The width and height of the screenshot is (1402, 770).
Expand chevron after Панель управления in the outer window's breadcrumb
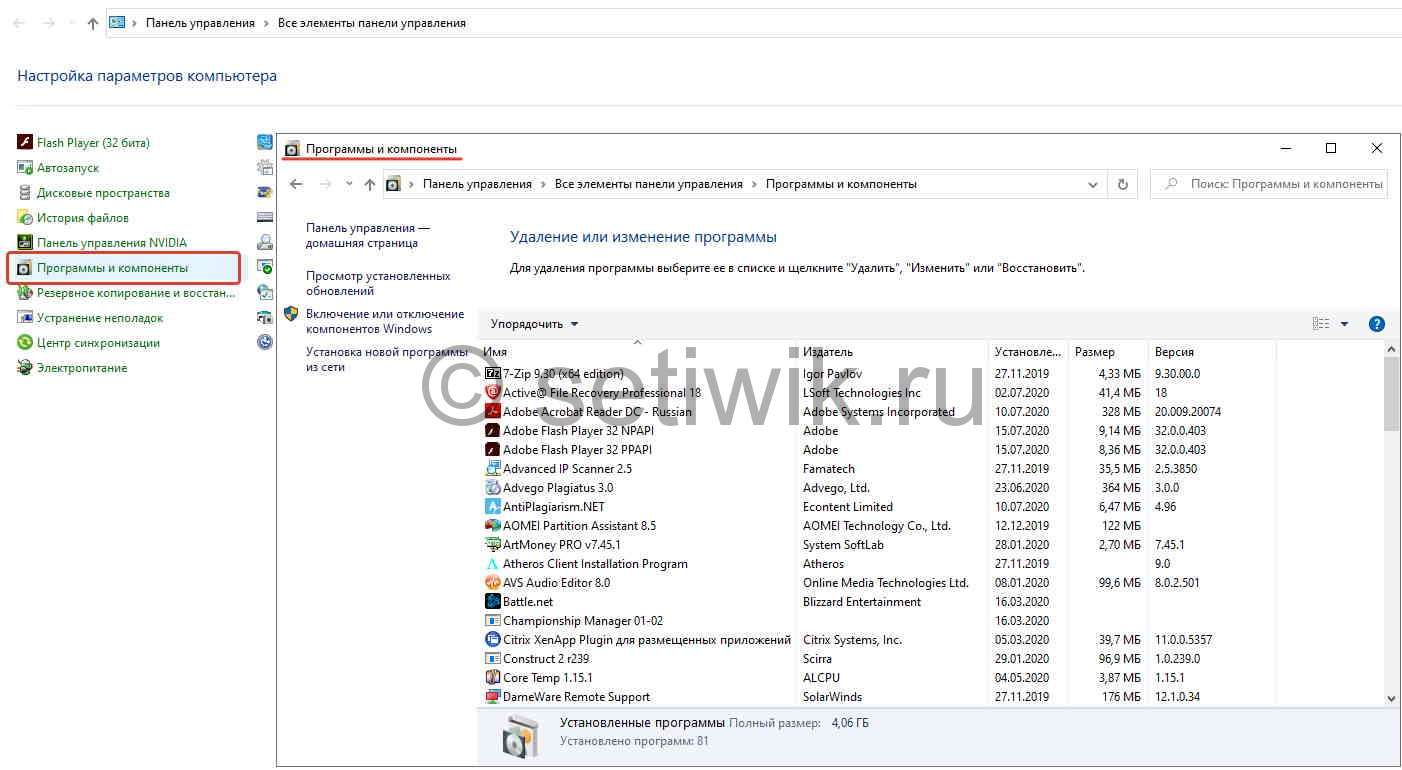(x=266, y=23)
